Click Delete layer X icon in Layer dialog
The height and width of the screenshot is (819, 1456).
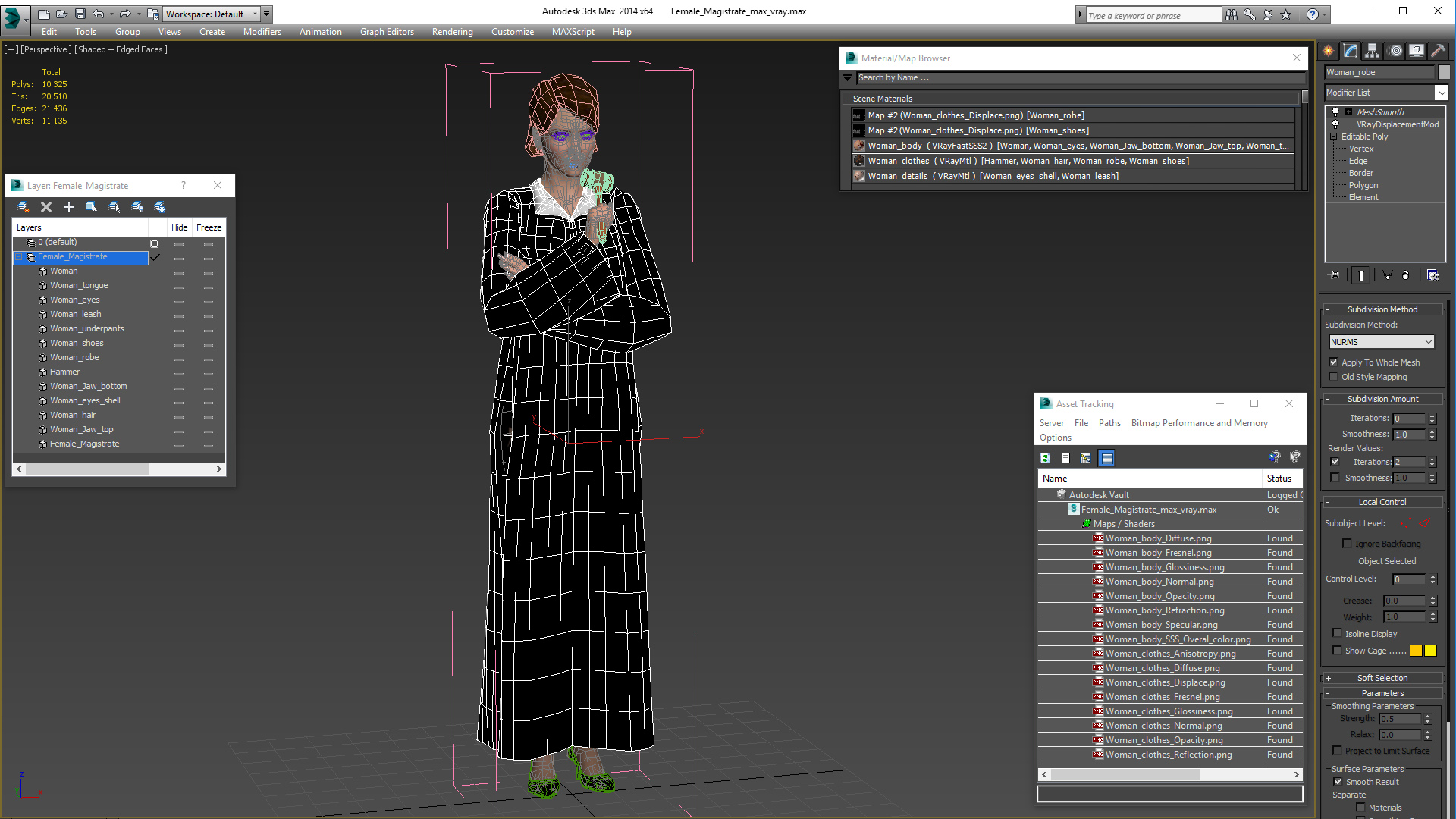(x=46, y=207)
